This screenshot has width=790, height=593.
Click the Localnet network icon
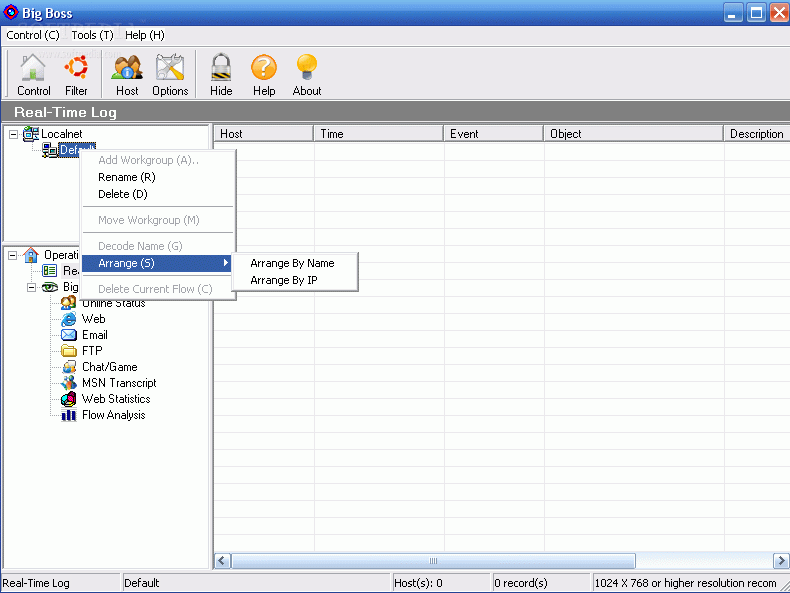pos(31,134)
